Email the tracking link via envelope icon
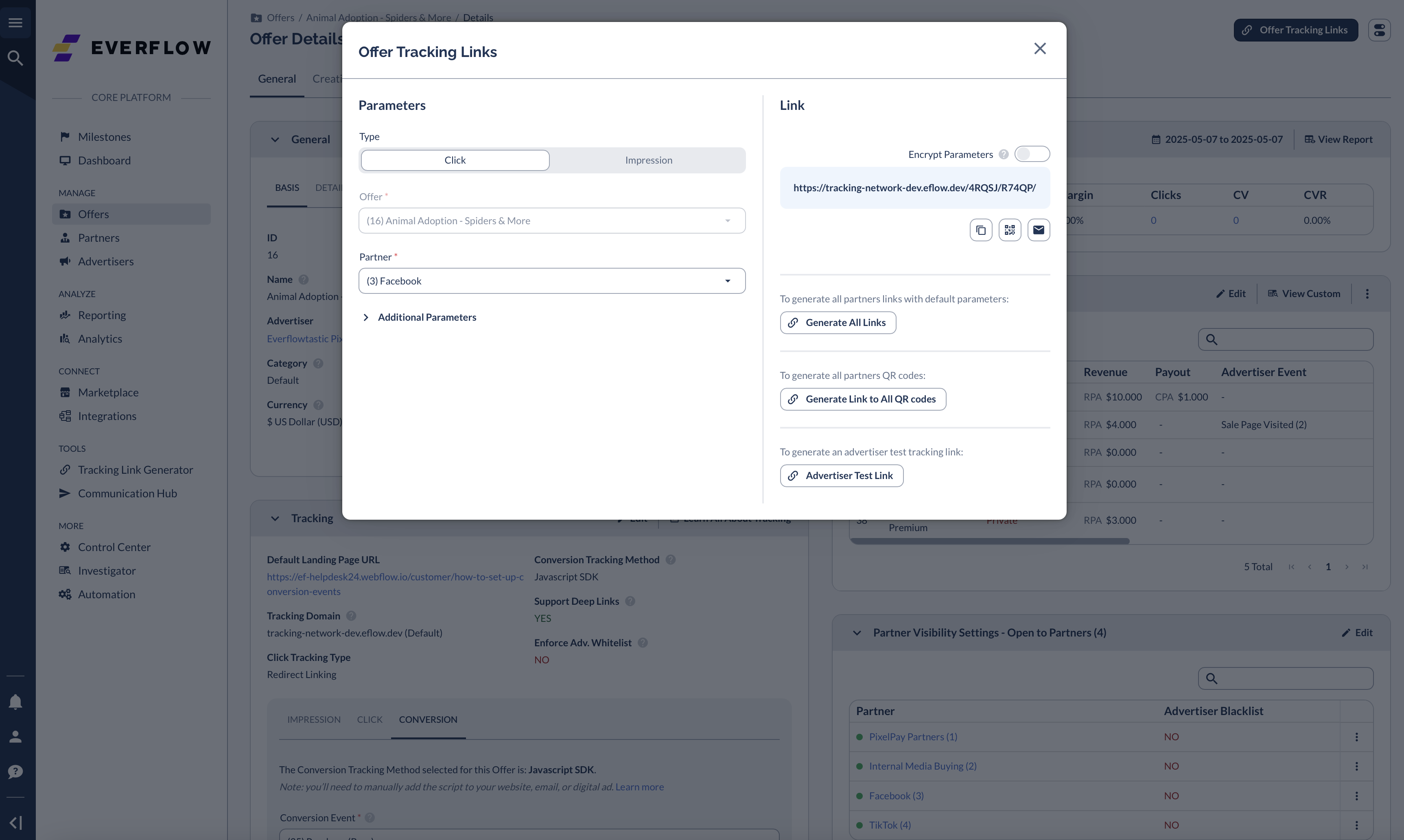Image resolution: width=1404 pixels, height=840 pixels. [x=1039, y=230]
